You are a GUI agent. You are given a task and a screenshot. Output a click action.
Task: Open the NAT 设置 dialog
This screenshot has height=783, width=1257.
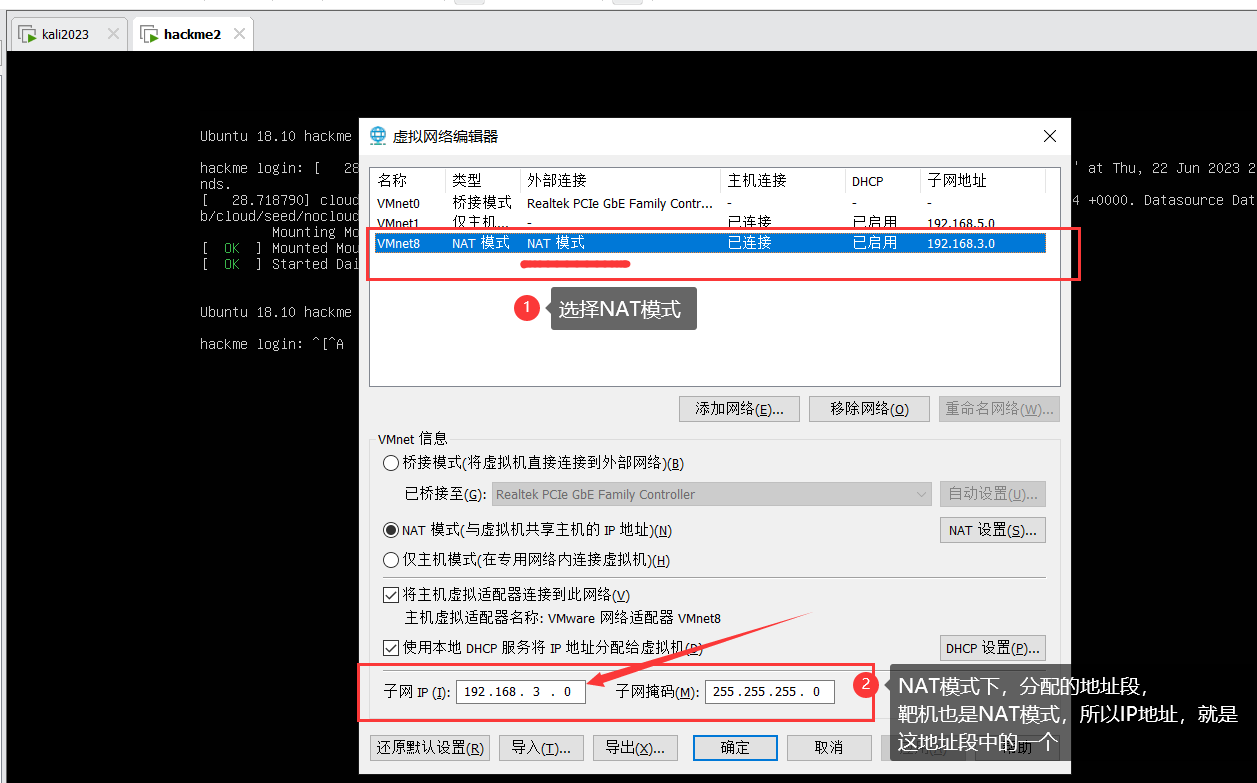tap(992, 530)
